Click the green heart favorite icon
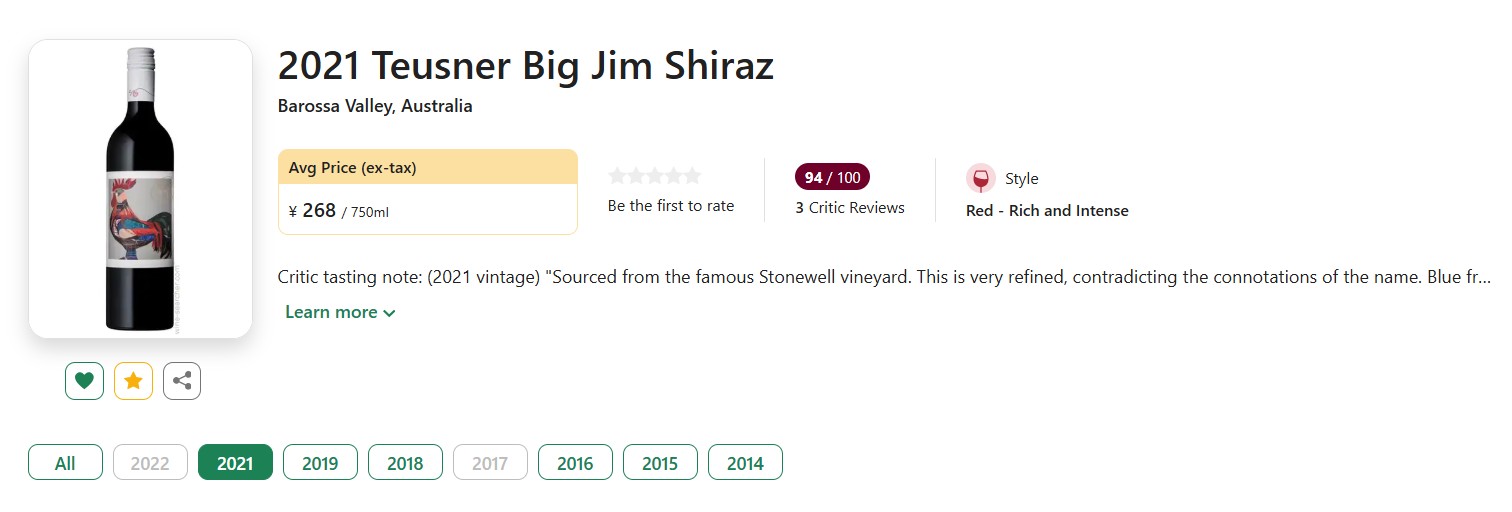 coord(84,381)
